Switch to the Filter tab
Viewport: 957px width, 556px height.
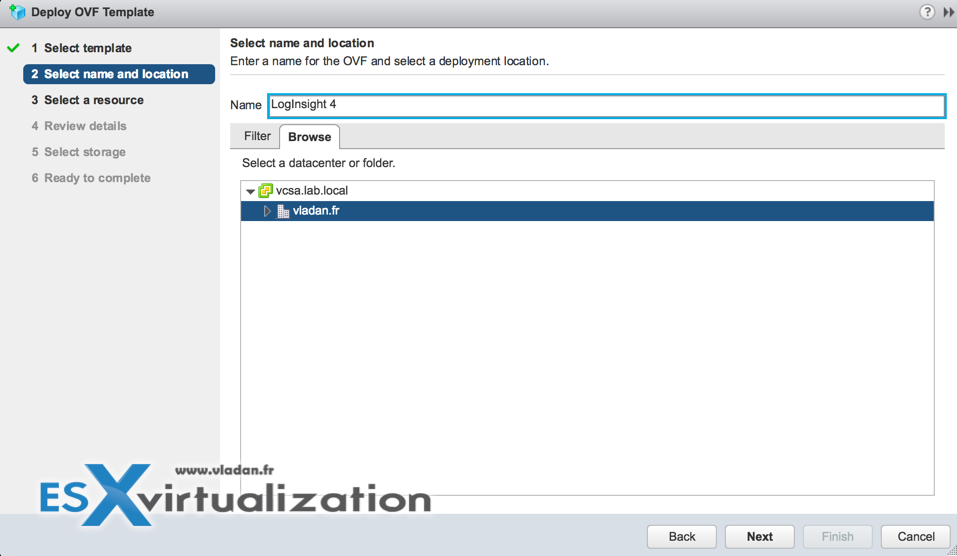[x=257, y=136]
